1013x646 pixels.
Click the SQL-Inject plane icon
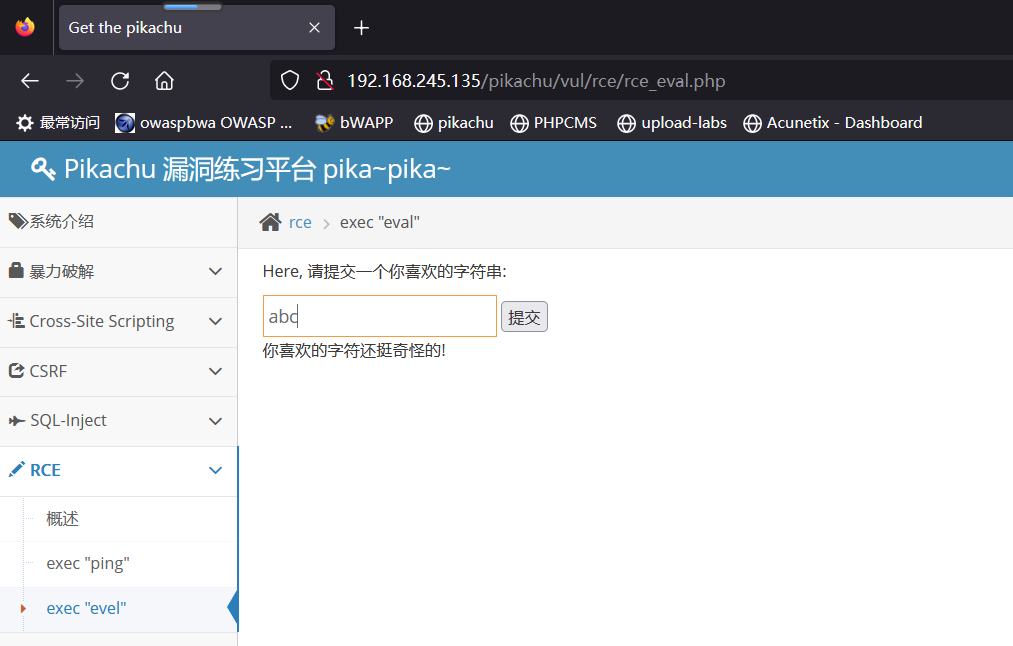[16, 421]
